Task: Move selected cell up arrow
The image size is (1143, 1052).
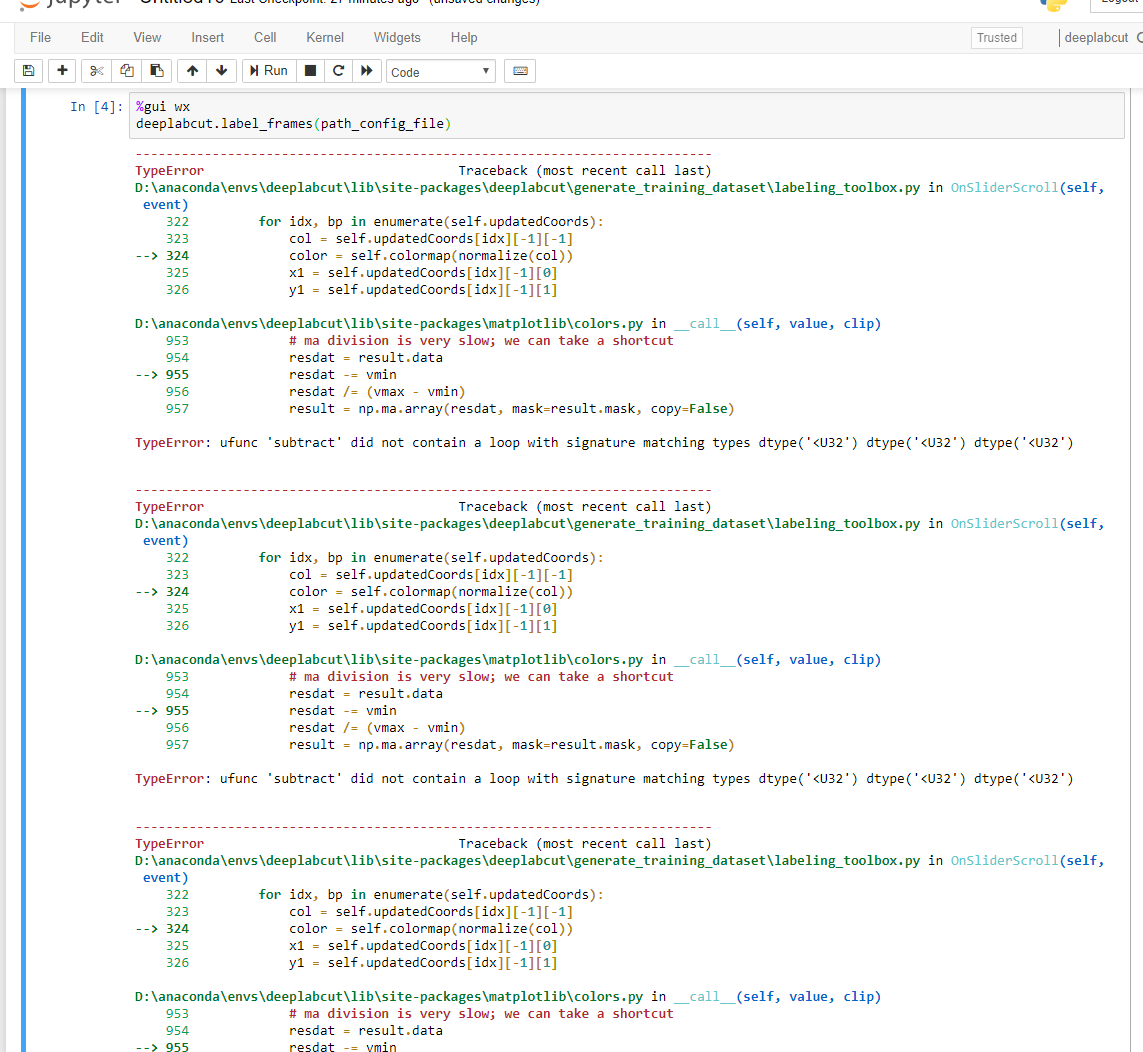Action: pyautogui.click(x=192, y=71)
